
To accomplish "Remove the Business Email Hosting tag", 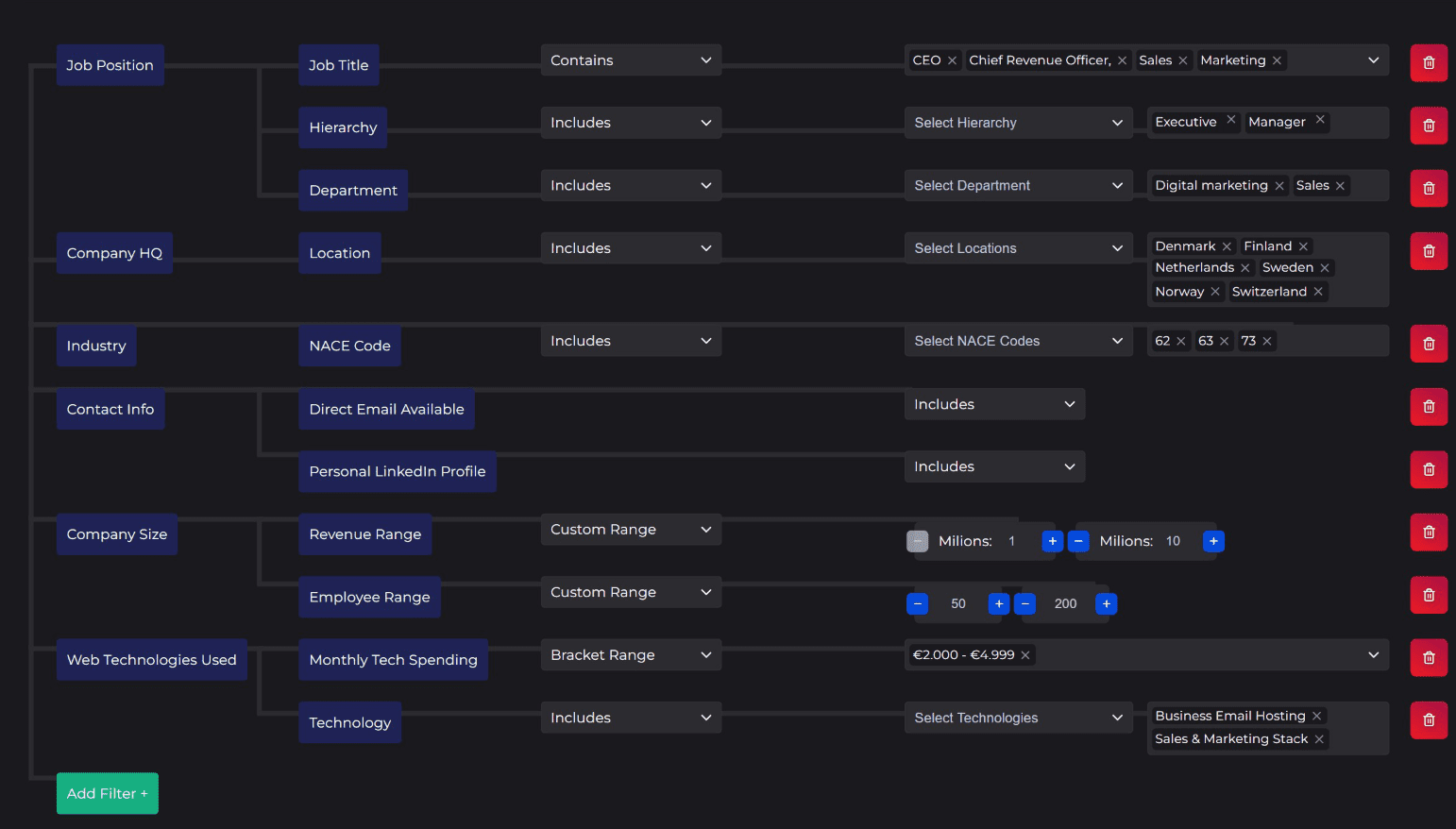I will click(x=1316, y=717).
